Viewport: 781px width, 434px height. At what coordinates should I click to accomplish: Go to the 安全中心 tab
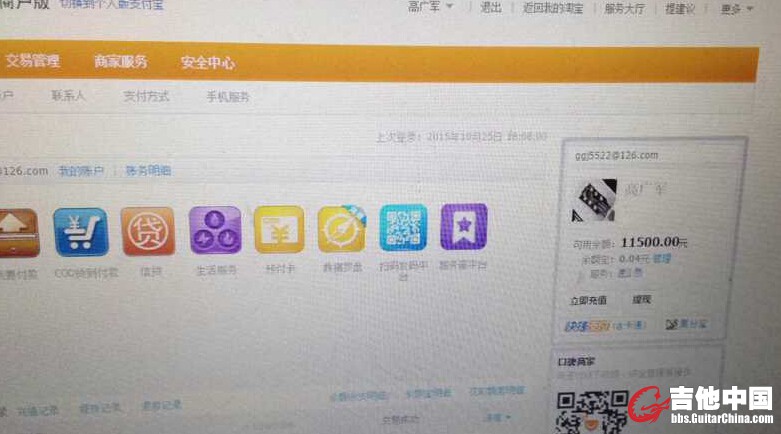[208, 63]
